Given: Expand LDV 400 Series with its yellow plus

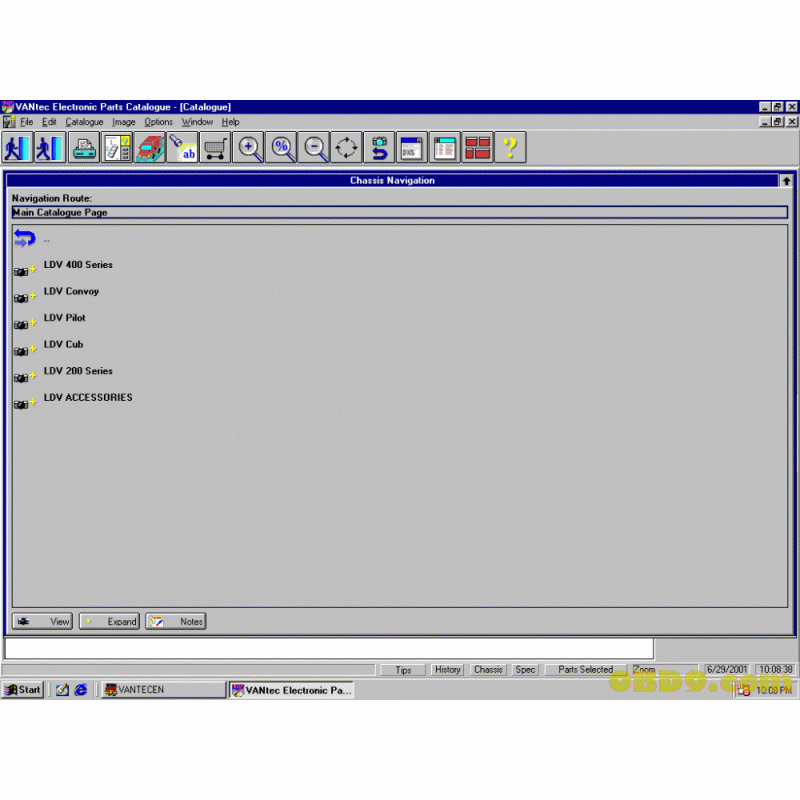Looking at the screenshot, I should point(33,268).
